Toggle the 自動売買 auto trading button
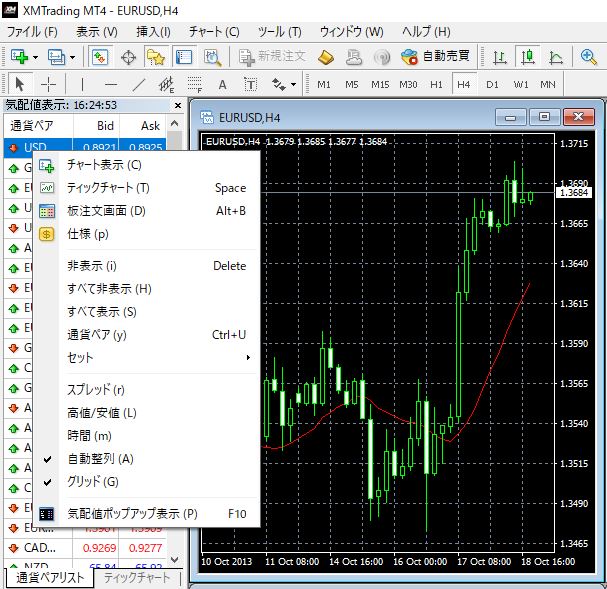This screenshot has height=589, width=607. 435,57
